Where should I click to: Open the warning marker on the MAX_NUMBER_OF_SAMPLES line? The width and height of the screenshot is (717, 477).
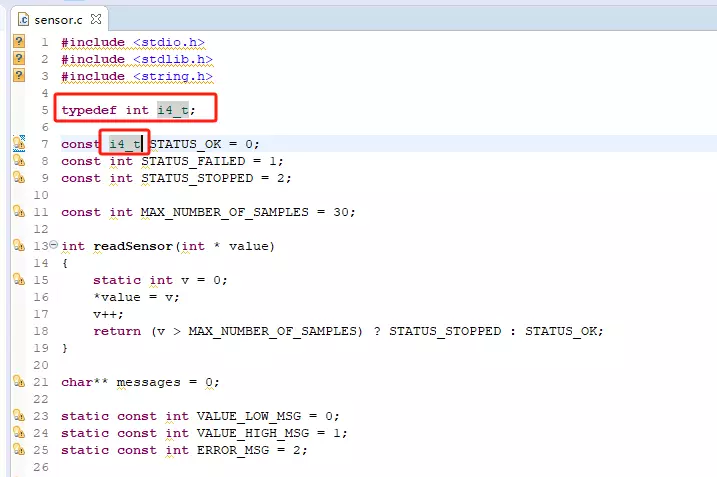(x=18, y=212)
